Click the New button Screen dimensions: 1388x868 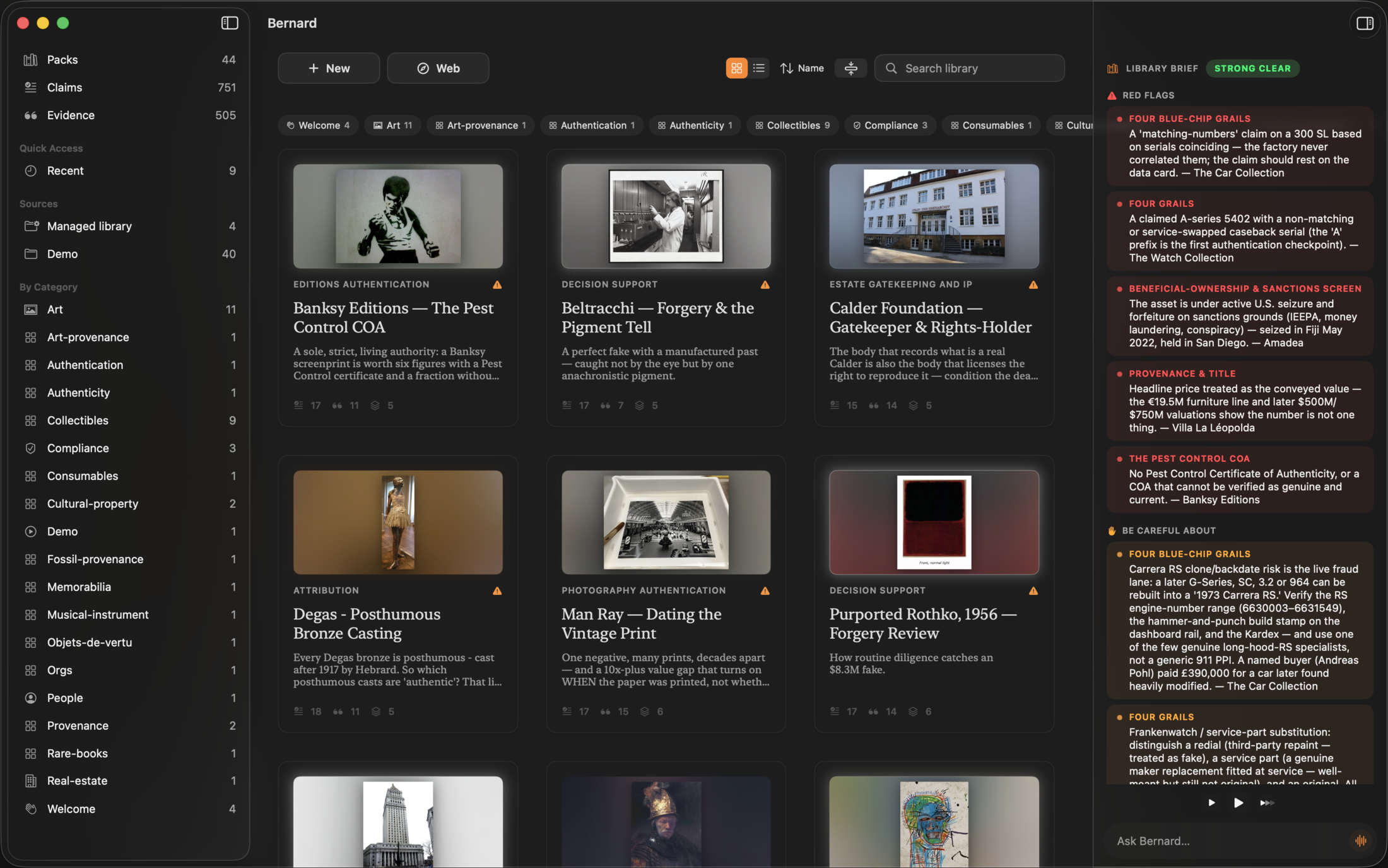(x=329, y=68)
